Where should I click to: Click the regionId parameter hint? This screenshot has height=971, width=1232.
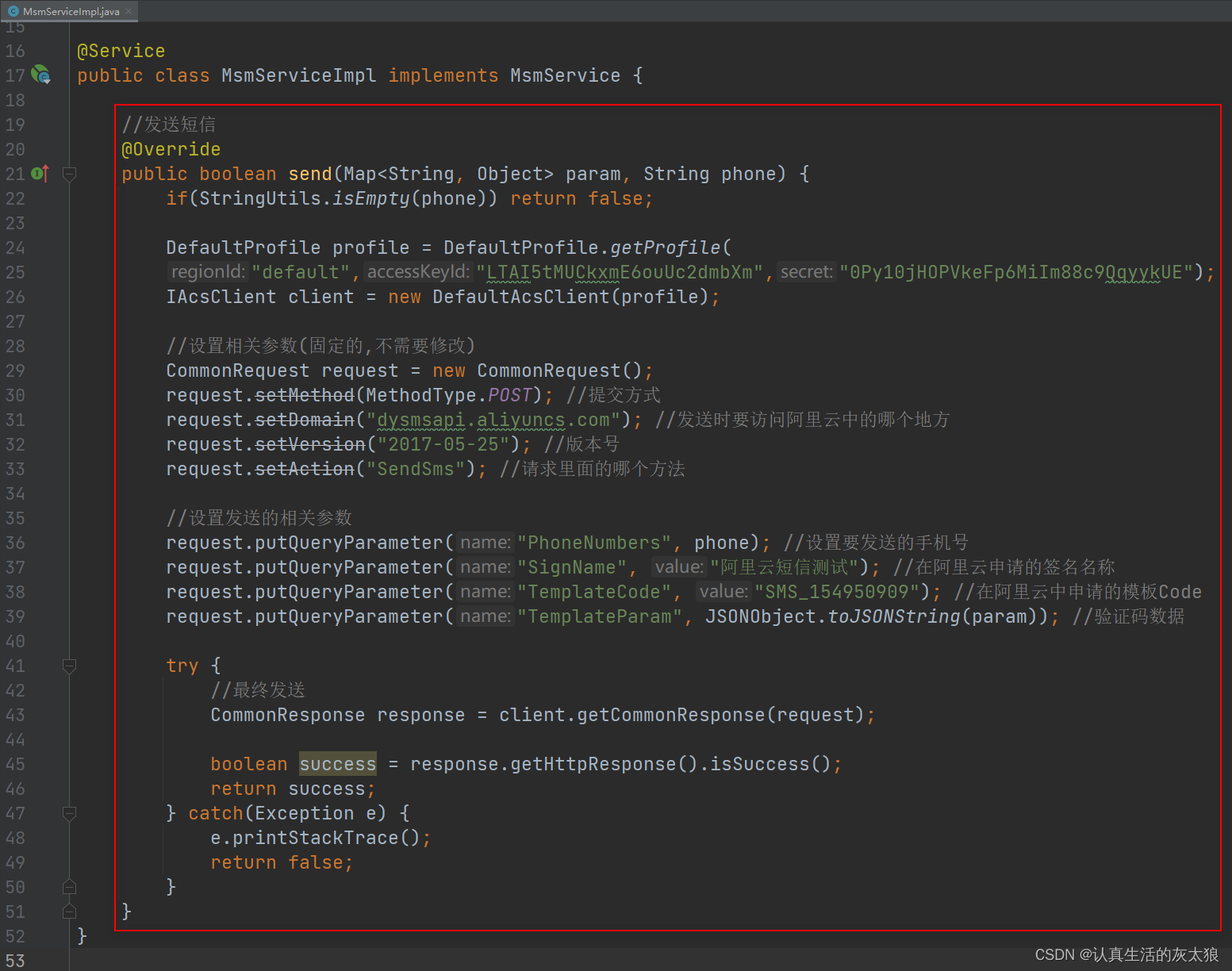208,272
